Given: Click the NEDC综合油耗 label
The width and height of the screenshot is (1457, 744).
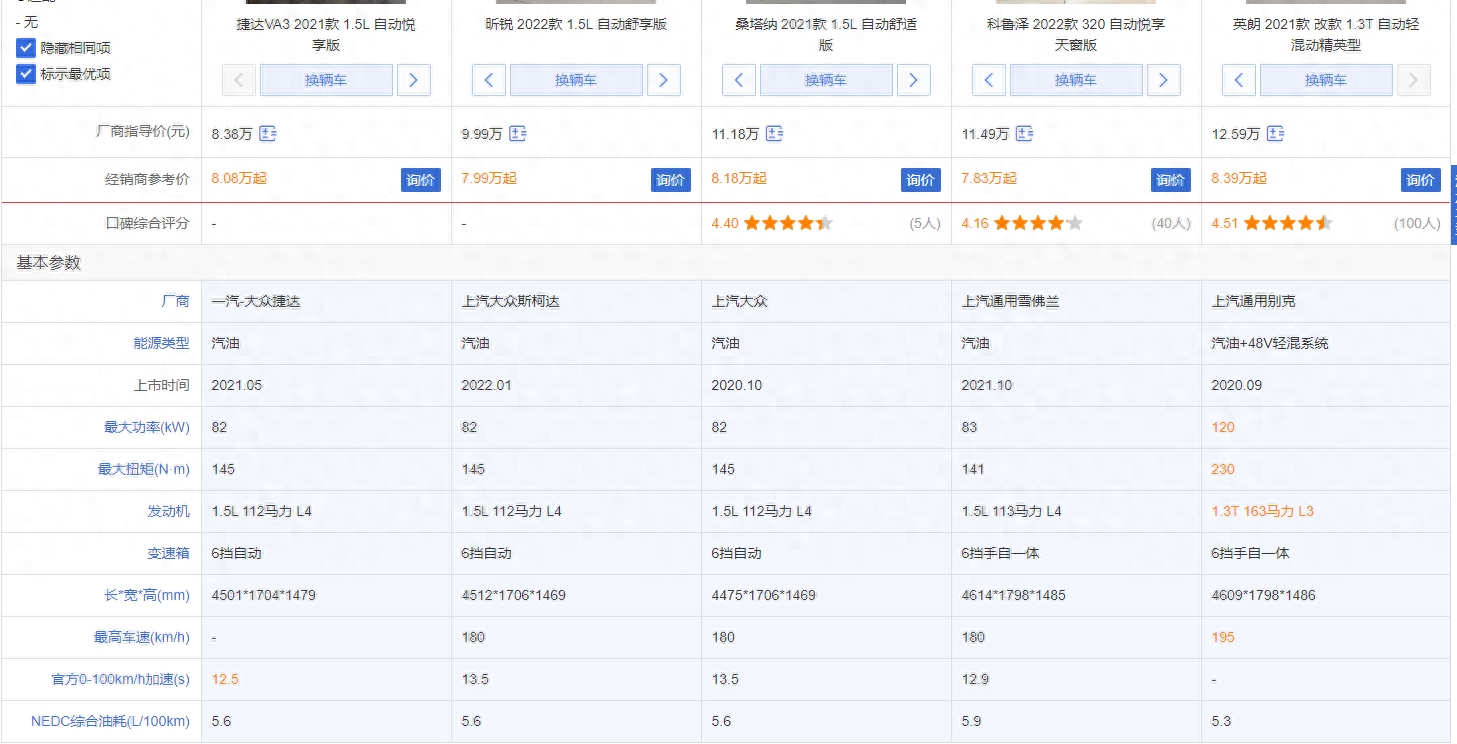Looking at the screenshot, I should coord(110,721).
